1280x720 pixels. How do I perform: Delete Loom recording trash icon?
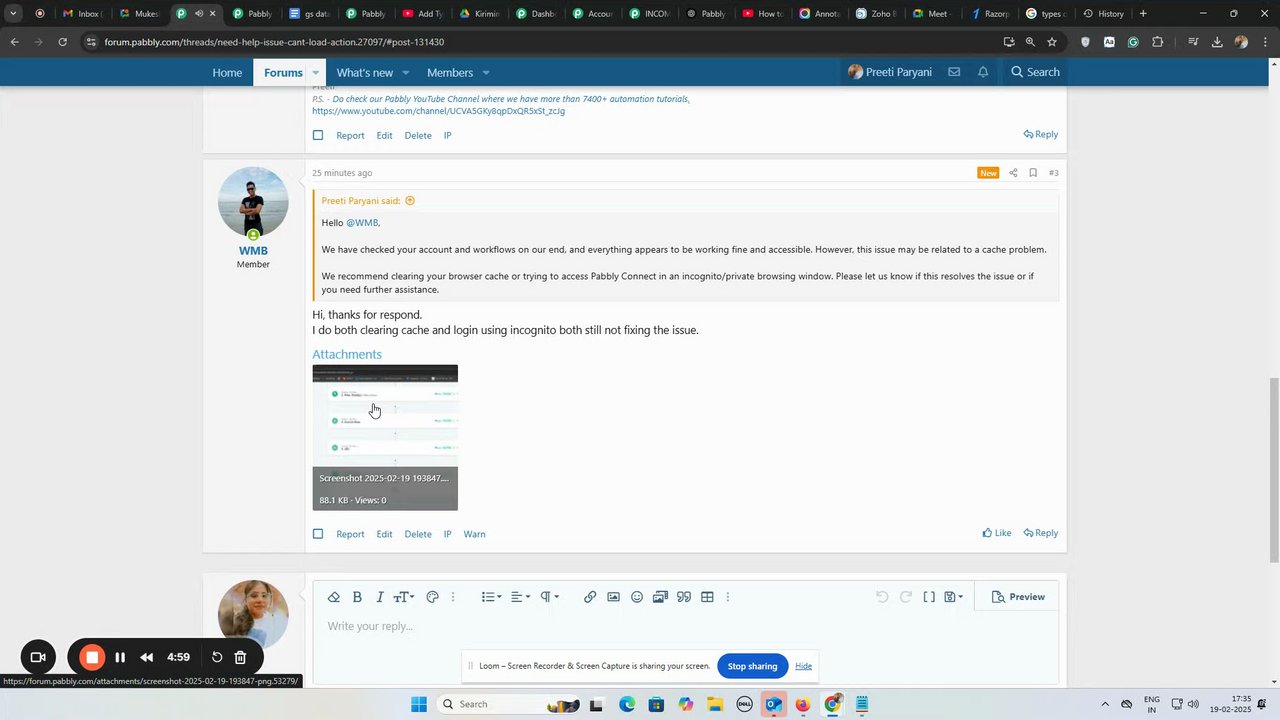pos(240,657)
